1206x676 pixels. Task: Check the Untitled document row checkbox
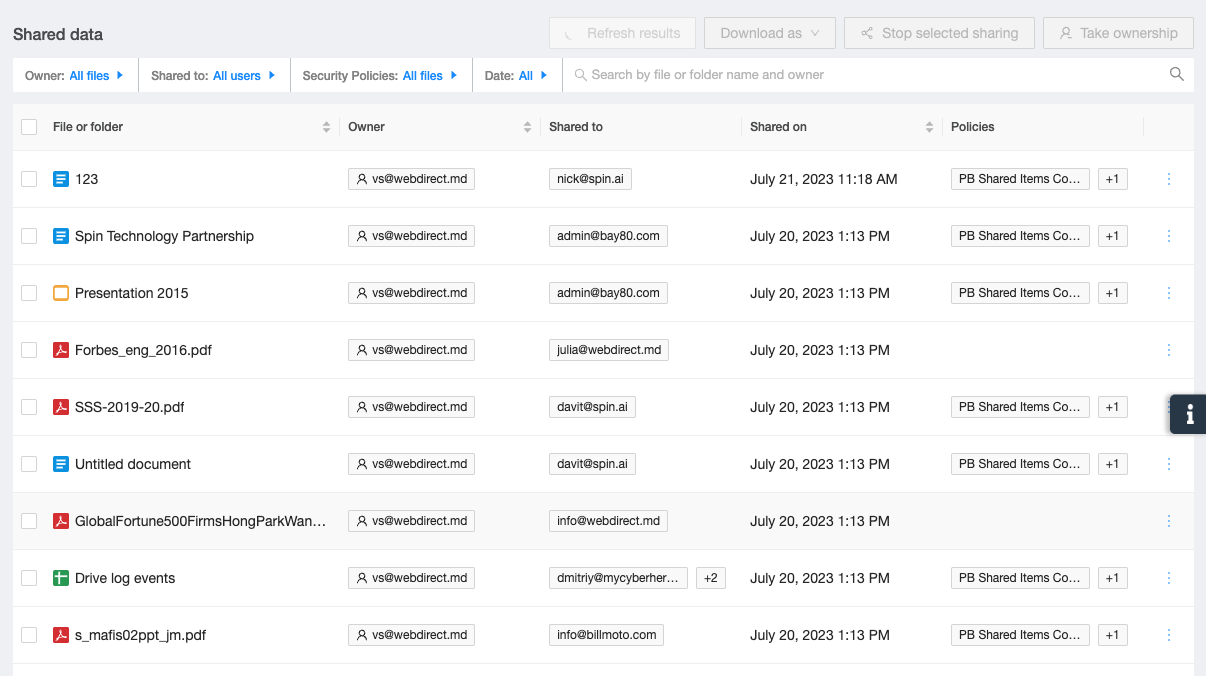pyautogui.click(x=29, y=464)
